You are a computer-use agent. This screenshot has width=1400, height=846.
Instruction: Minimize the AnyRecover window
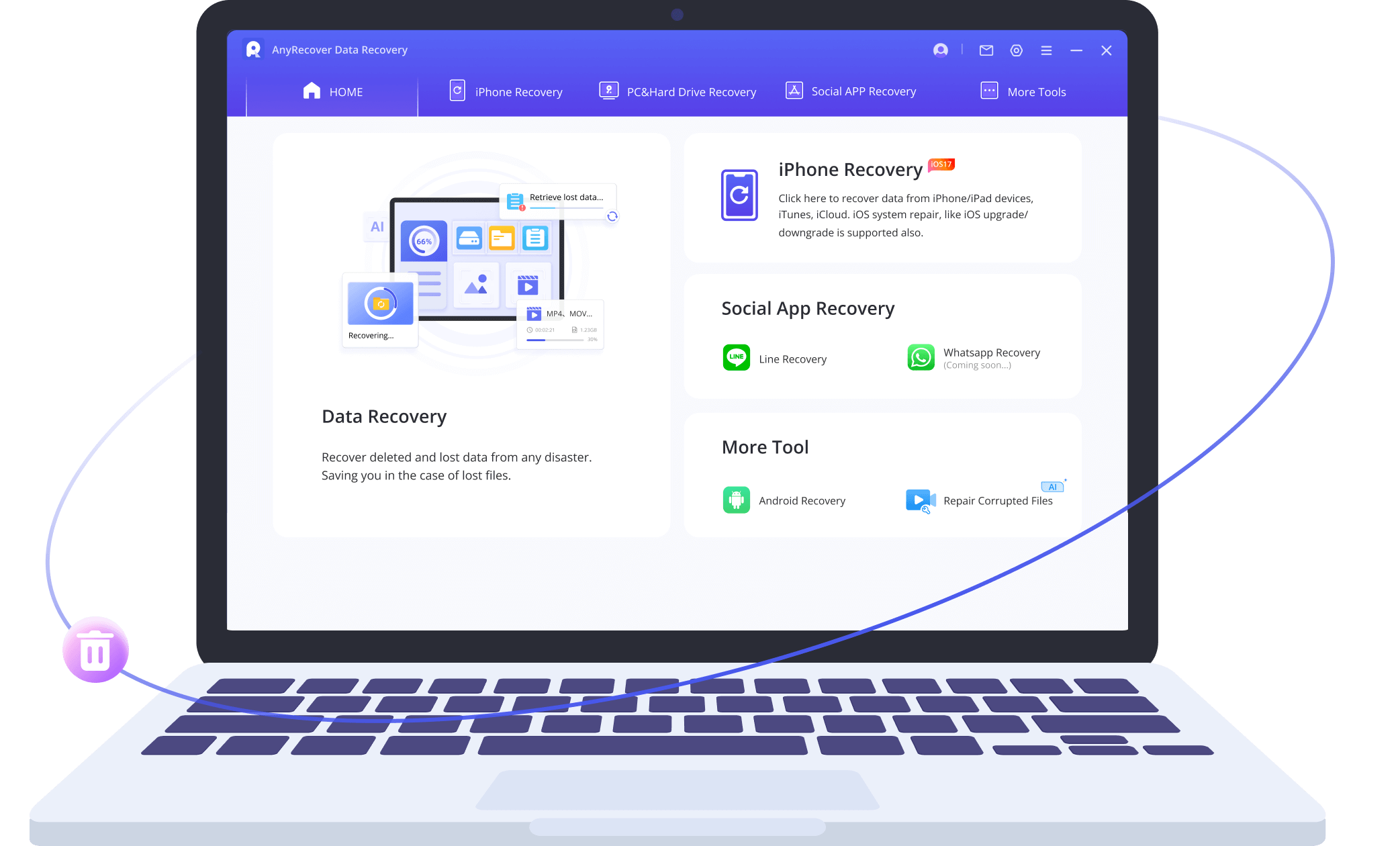(x=1076, y=50)
